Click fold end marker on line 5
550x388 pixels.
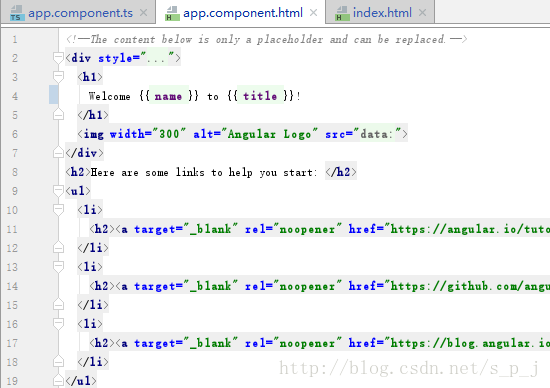[58, 115]
